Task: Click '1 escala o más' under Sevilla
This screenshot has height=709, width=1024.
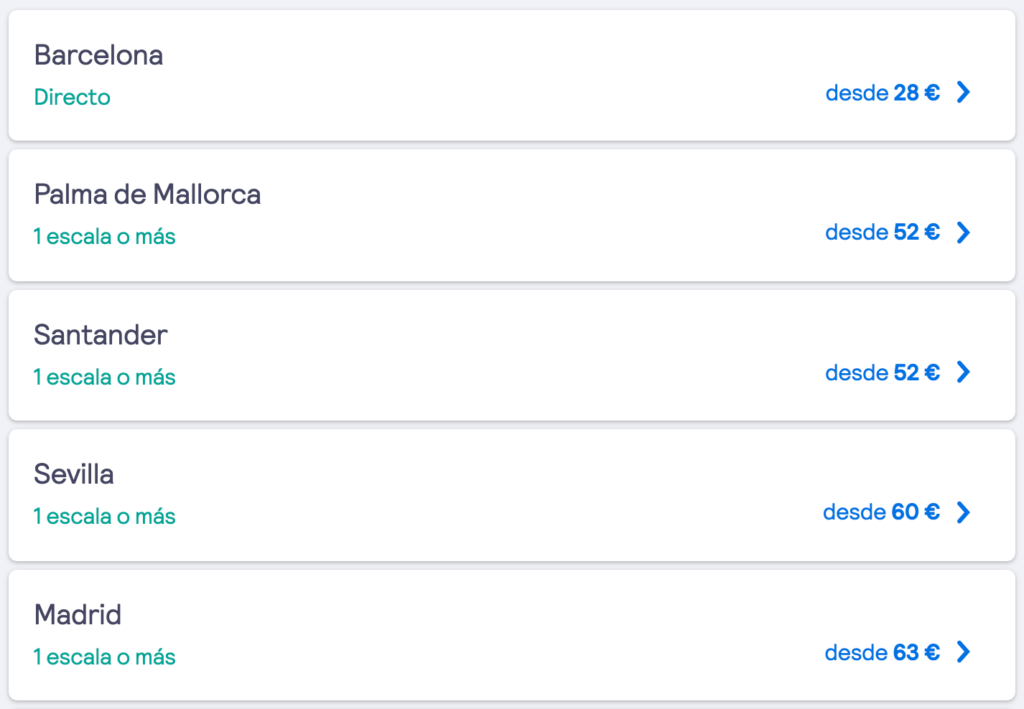Action: pos(104,516)
